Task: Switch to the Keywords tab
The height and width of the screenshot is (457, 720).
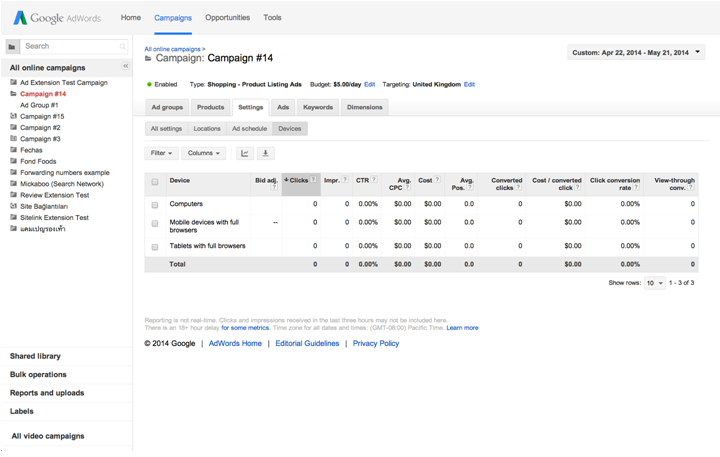Action: click(x=317, y=107)
